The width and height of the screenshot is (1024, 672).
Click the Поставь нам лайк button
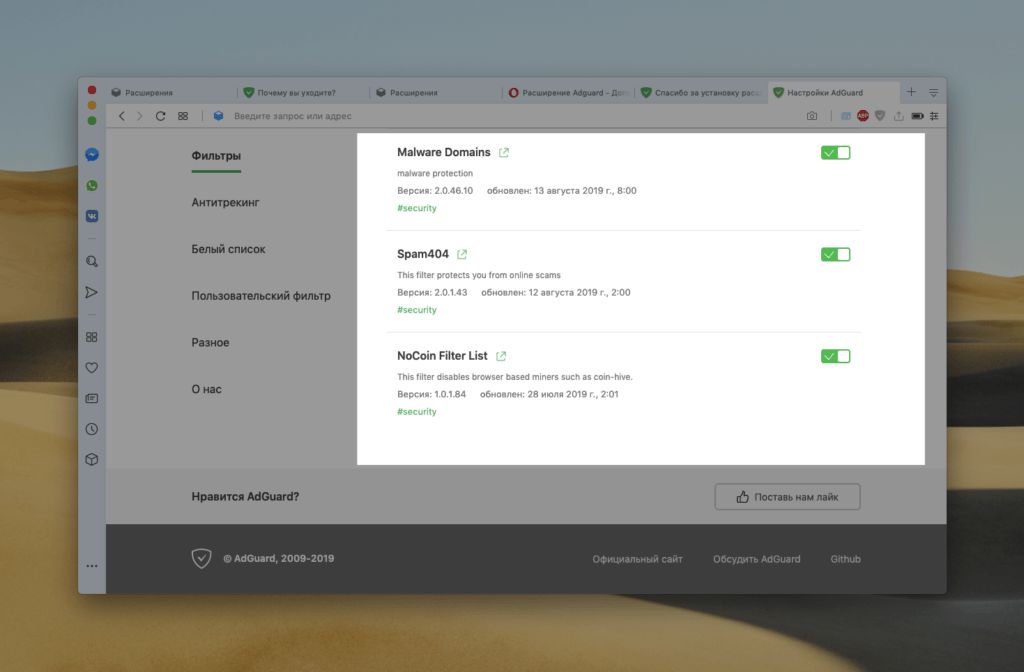click(x=787, y=497)
